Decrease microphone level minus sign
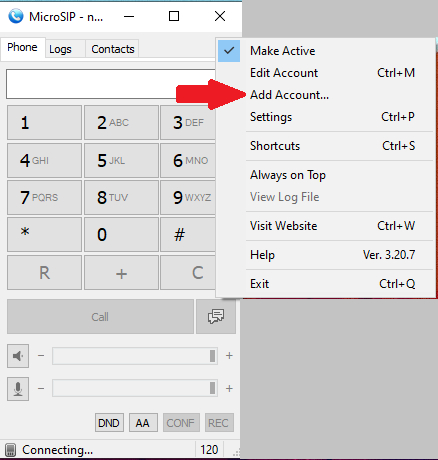 tap(41, 389)
